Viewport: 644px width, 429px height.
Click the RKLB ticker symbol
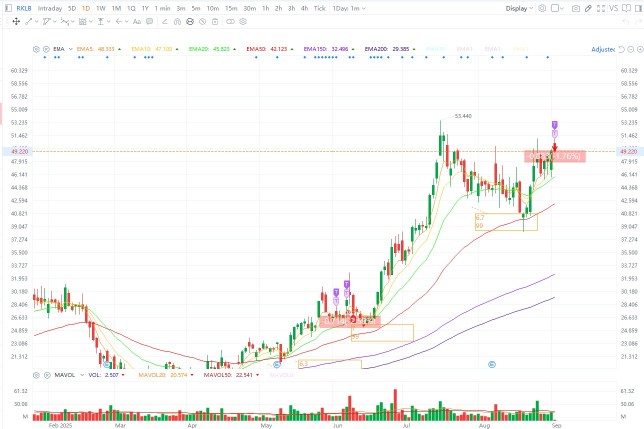tap(23, 8)
